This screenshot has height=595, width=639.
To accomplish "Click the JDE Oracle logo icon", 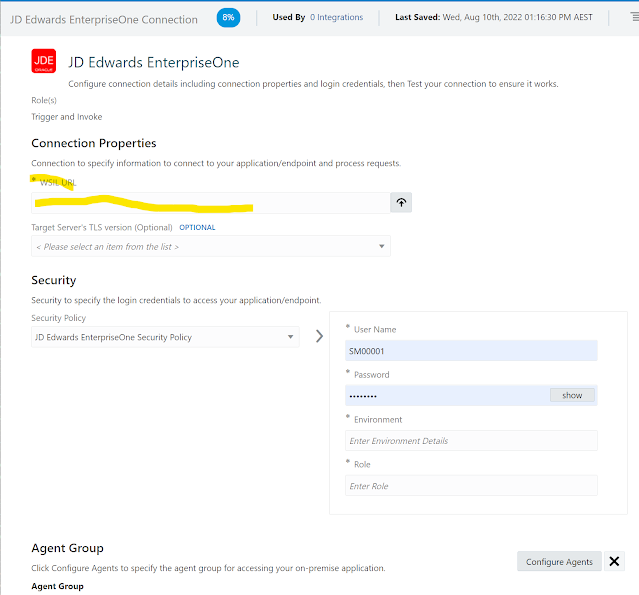I will pos(44,61).
